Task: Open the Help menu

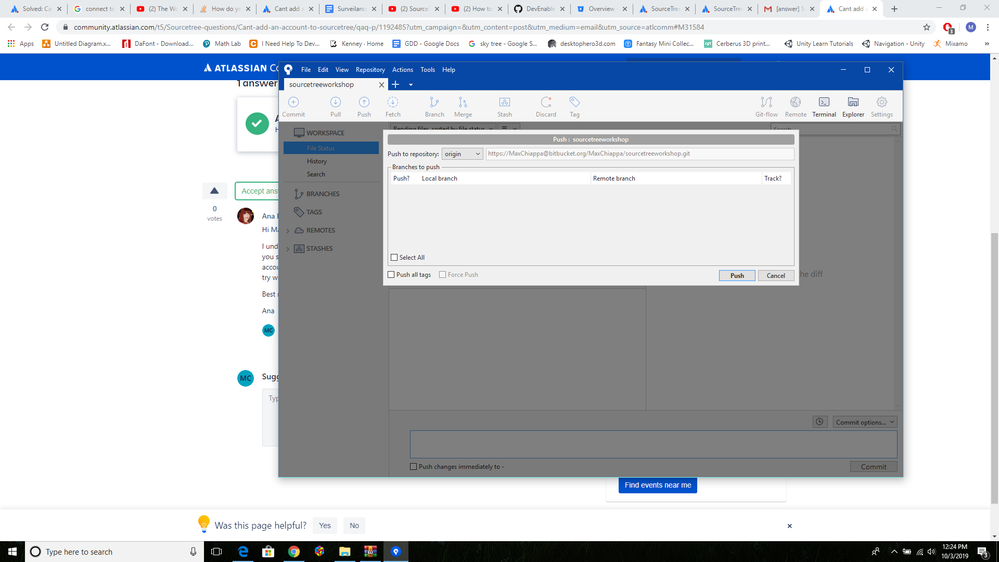Action: click(449, 69)
